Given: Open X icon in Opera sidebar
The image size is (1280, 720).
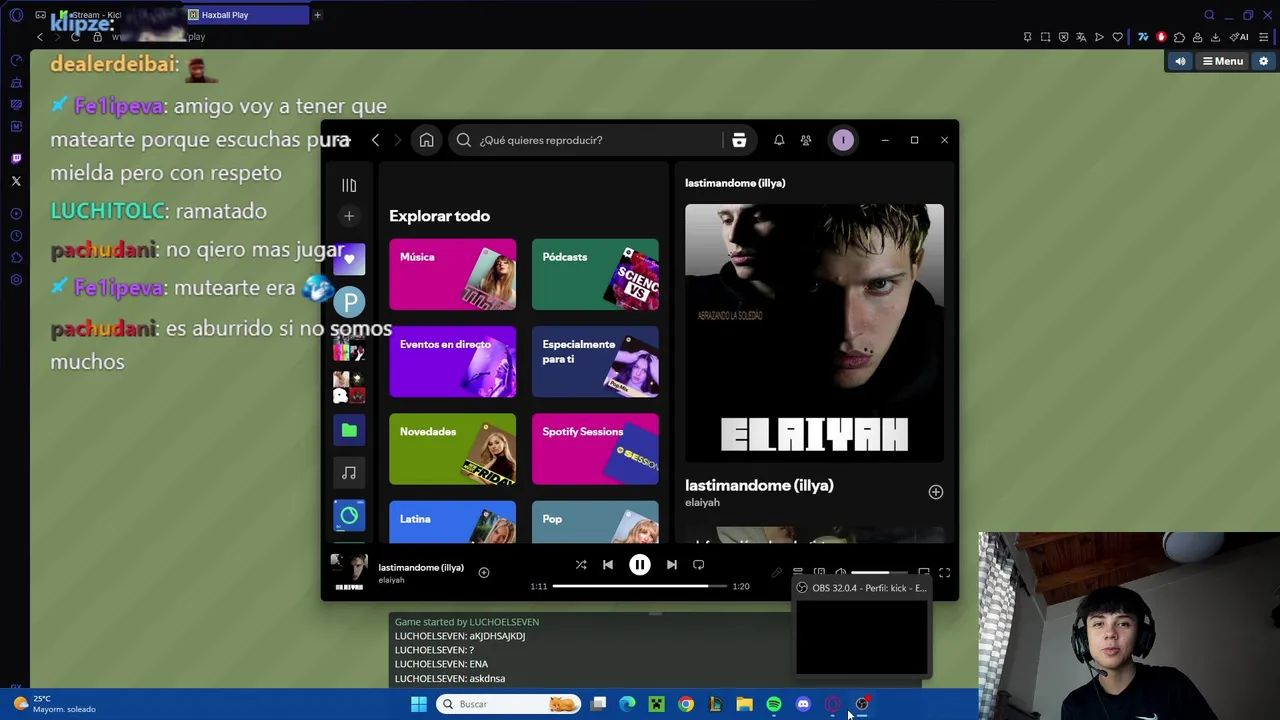Looking at the screenshot, I should click(x=16, y=181).
